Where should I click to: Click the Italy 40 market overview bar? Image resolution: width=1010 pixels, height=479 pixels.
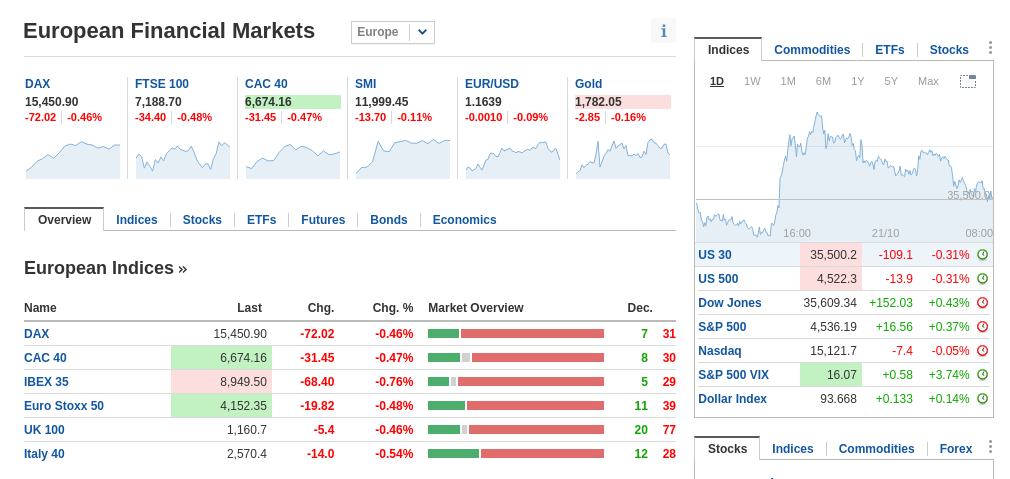[516, 454]
